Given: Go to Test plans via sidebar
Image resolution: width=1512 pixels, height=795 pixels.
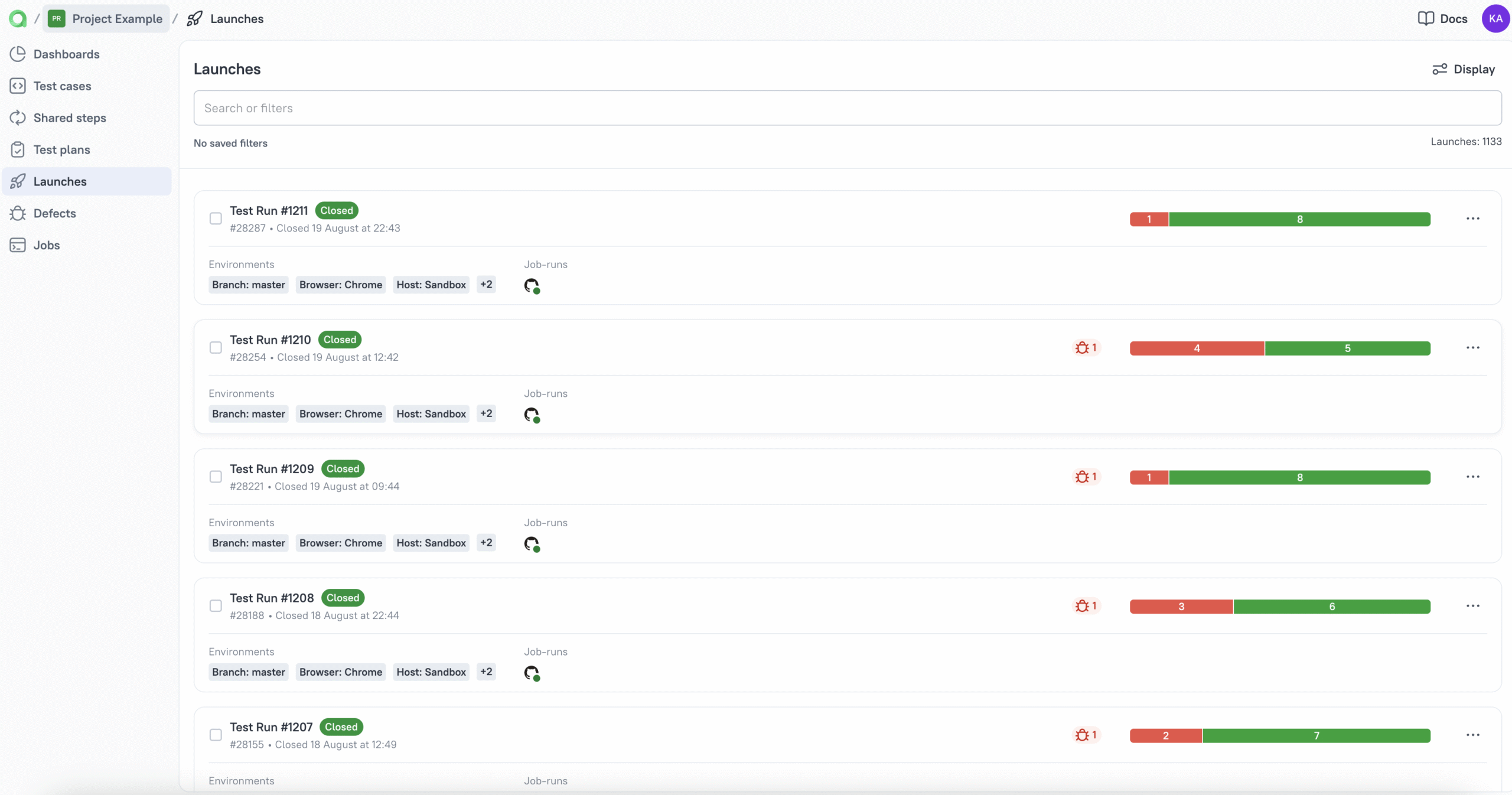Looking at the screenshot, I should [61, 149].
